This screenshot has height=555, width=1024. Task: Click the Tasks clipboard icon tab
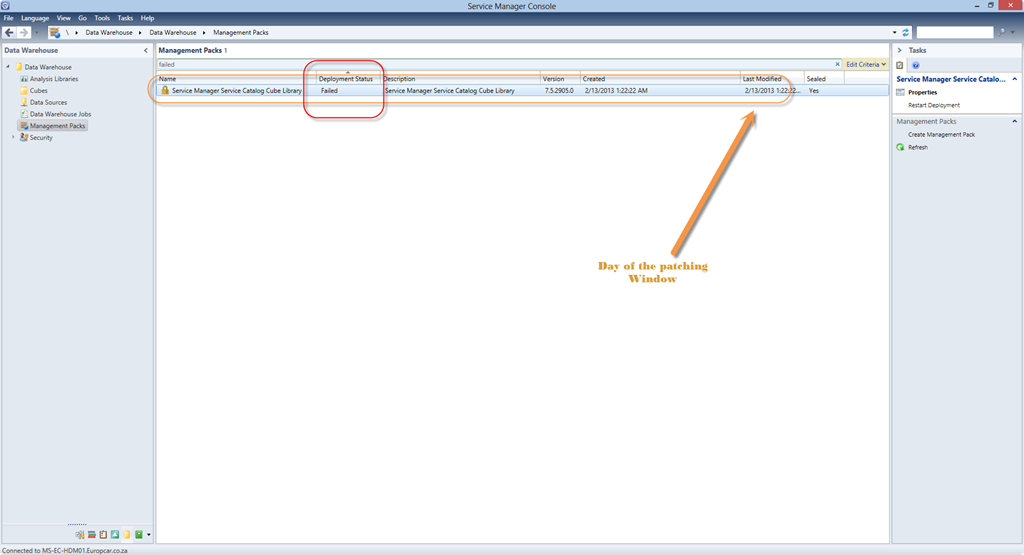[900, 65]
